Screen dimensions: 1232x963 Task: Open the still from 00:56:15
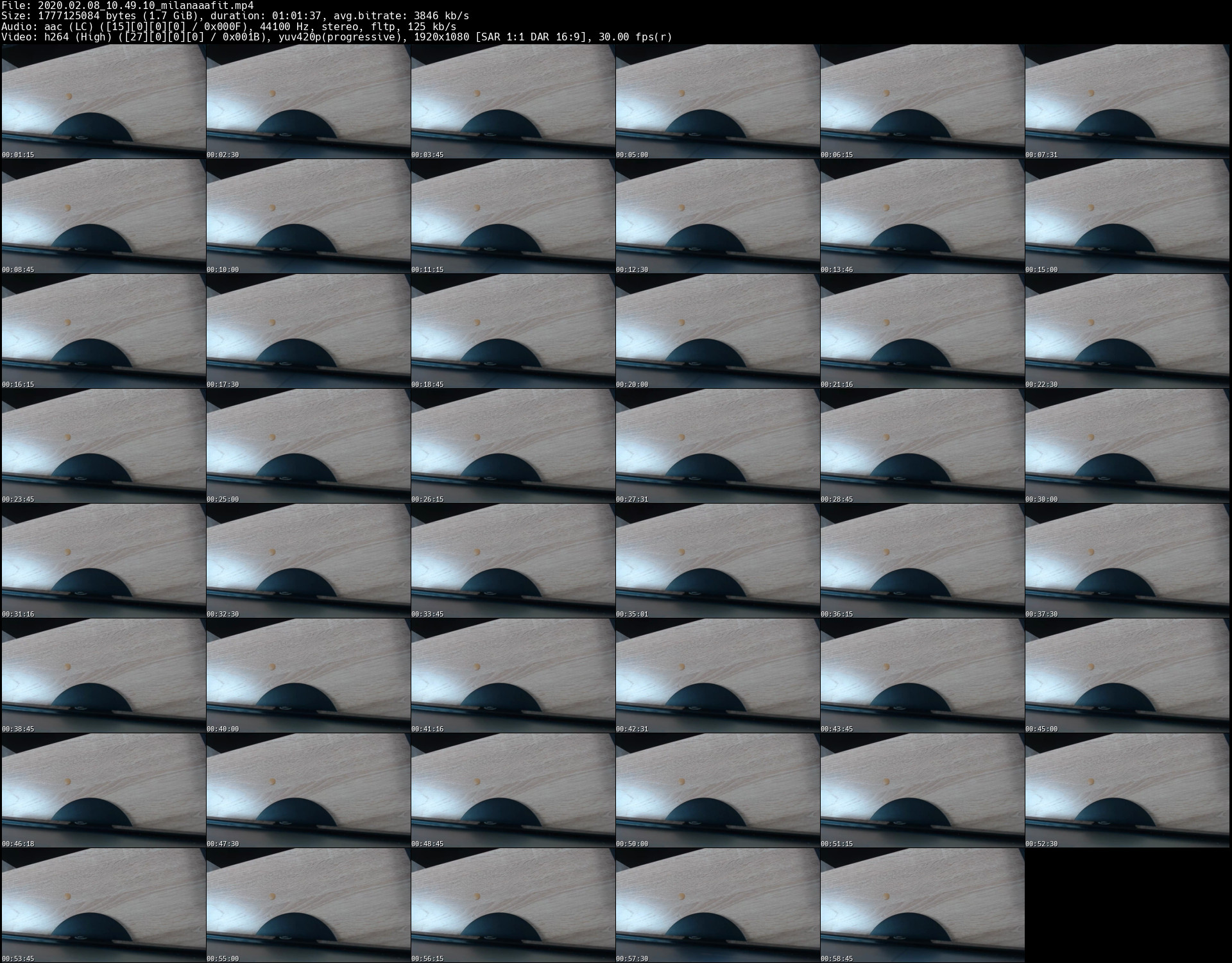(513, 905)
